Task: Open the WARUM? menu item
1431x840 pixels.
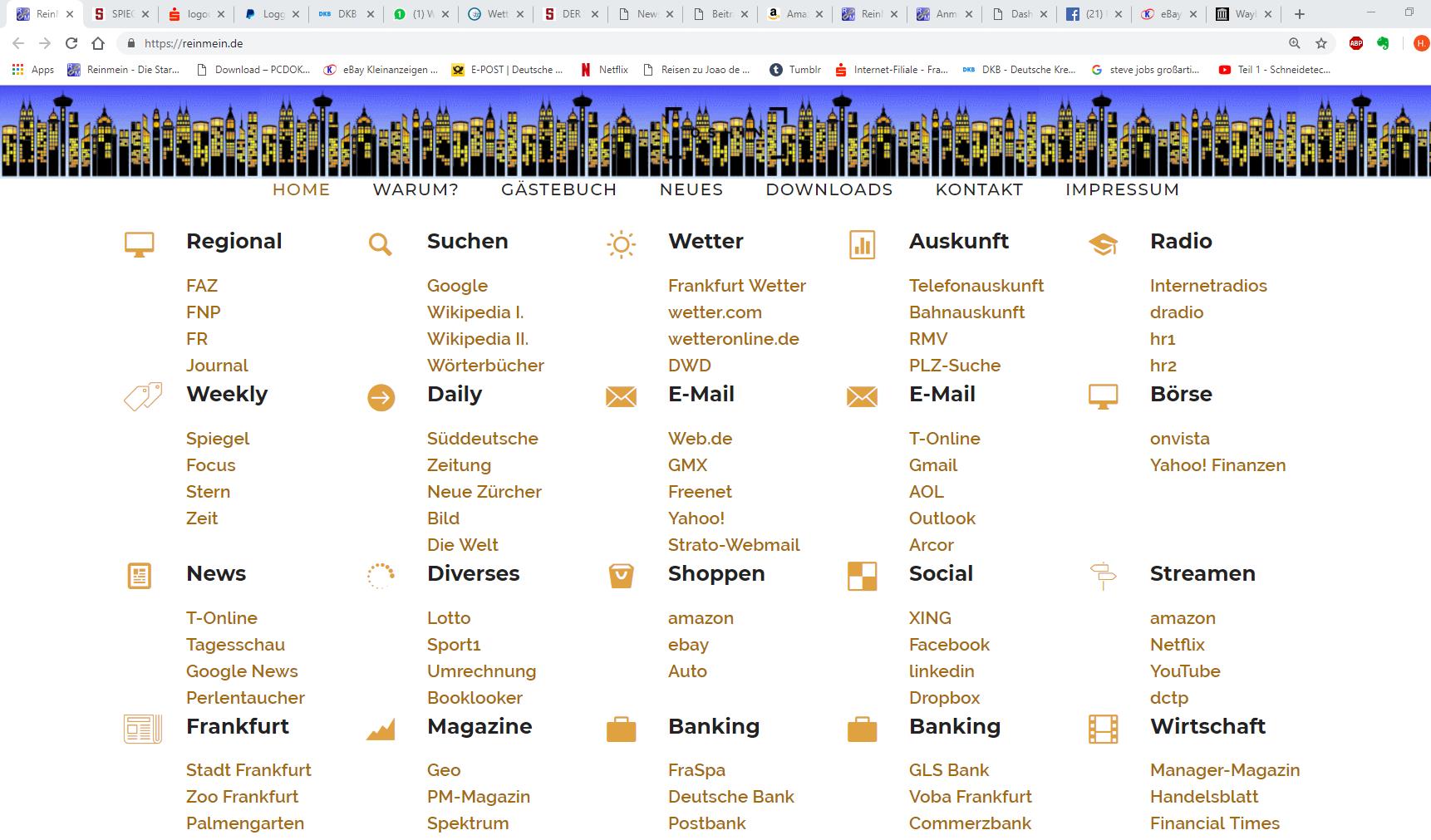Action: pyautogui.click(x=416, y=189)
